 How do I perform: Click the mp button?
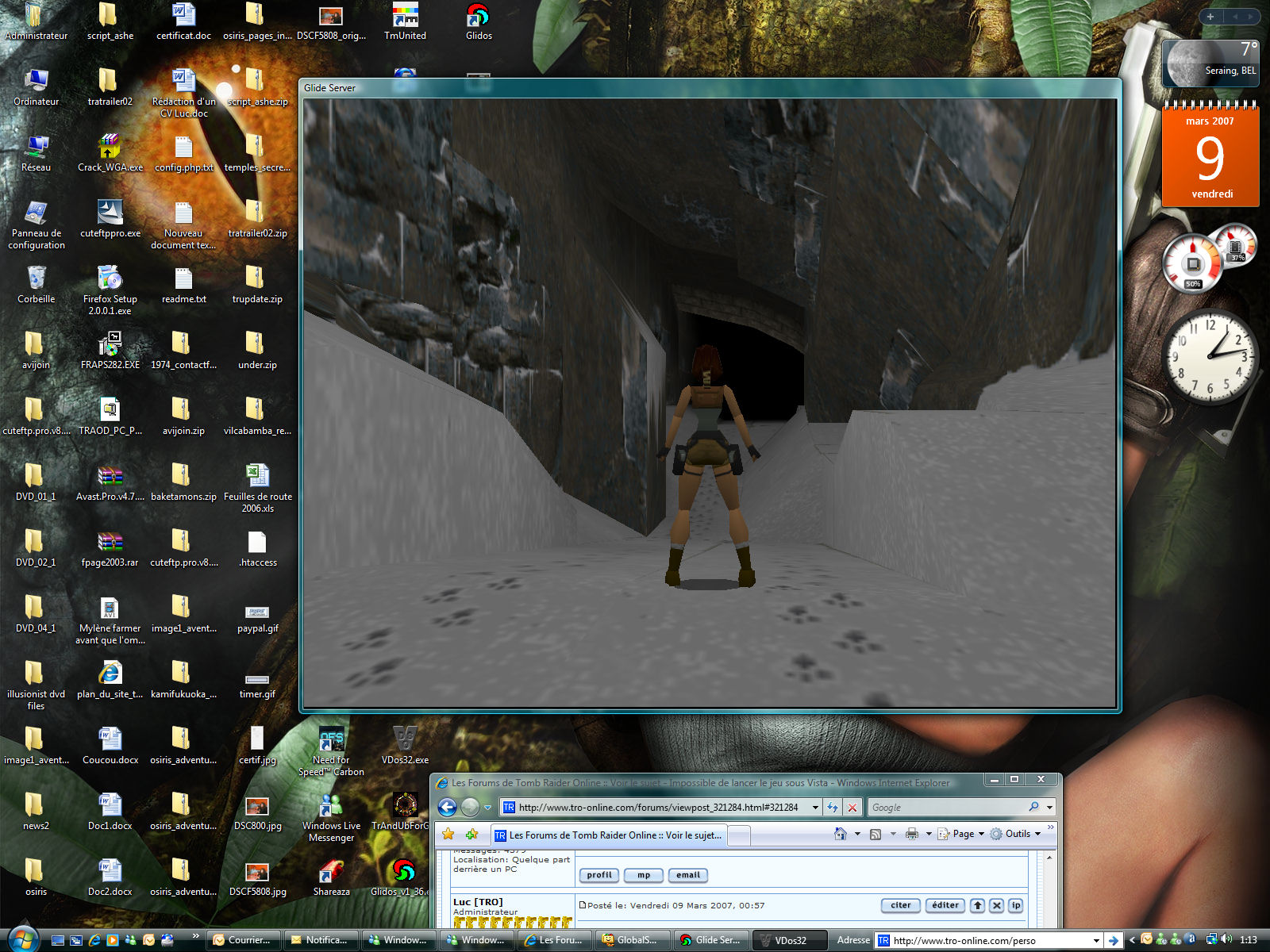click(x=644, y=875)
